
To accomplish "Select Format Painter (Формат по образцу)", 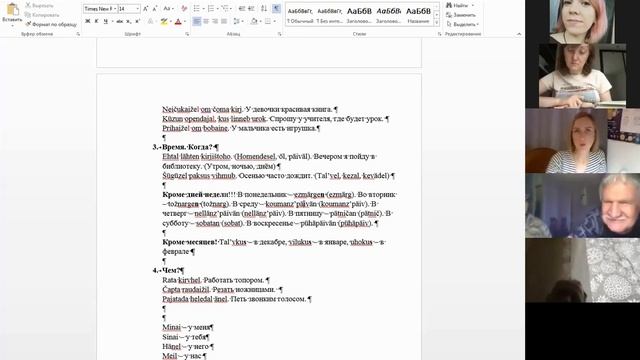I will pos(51,24).
